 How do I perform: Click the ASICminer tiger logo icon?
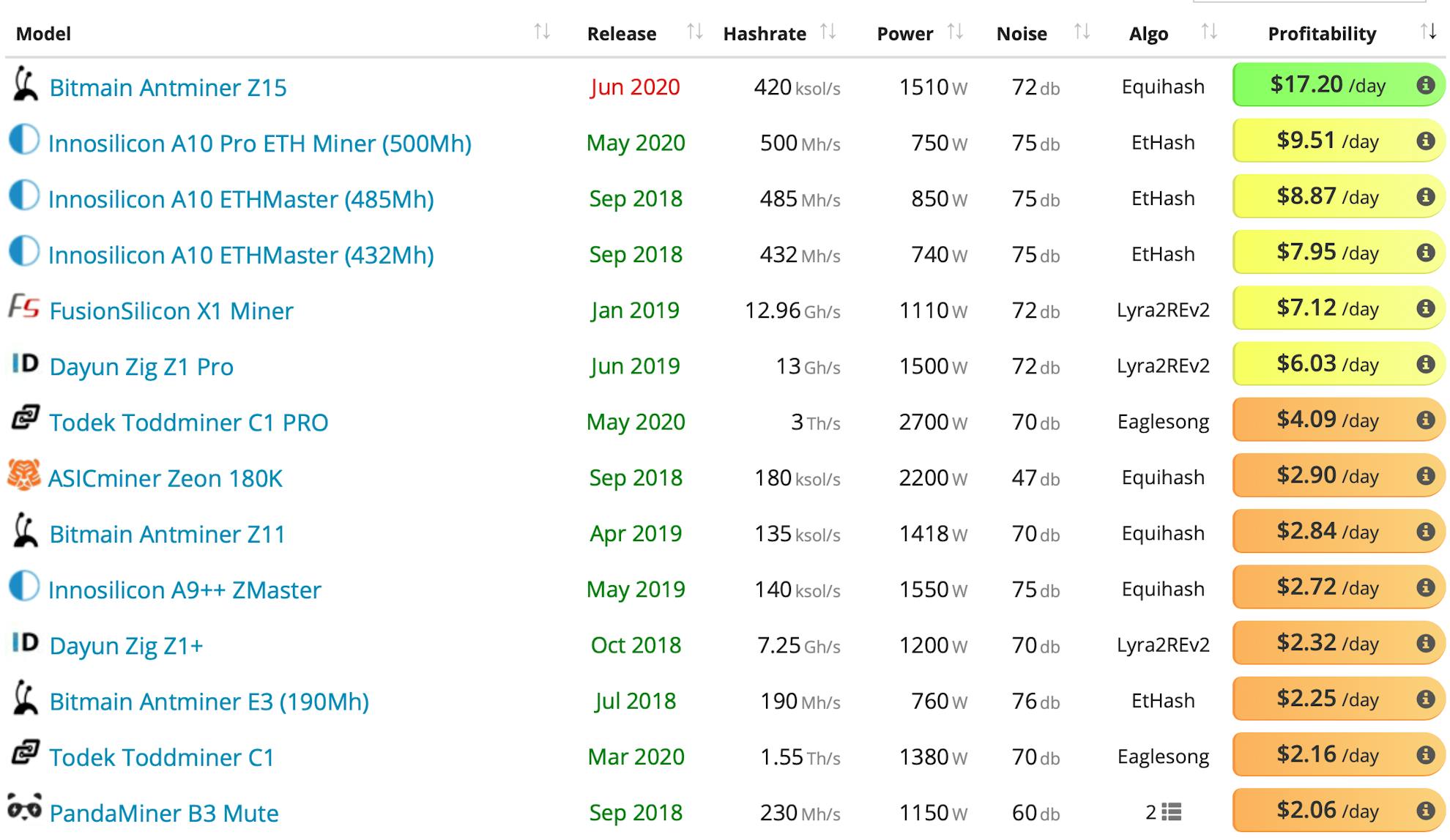point(23,475)
